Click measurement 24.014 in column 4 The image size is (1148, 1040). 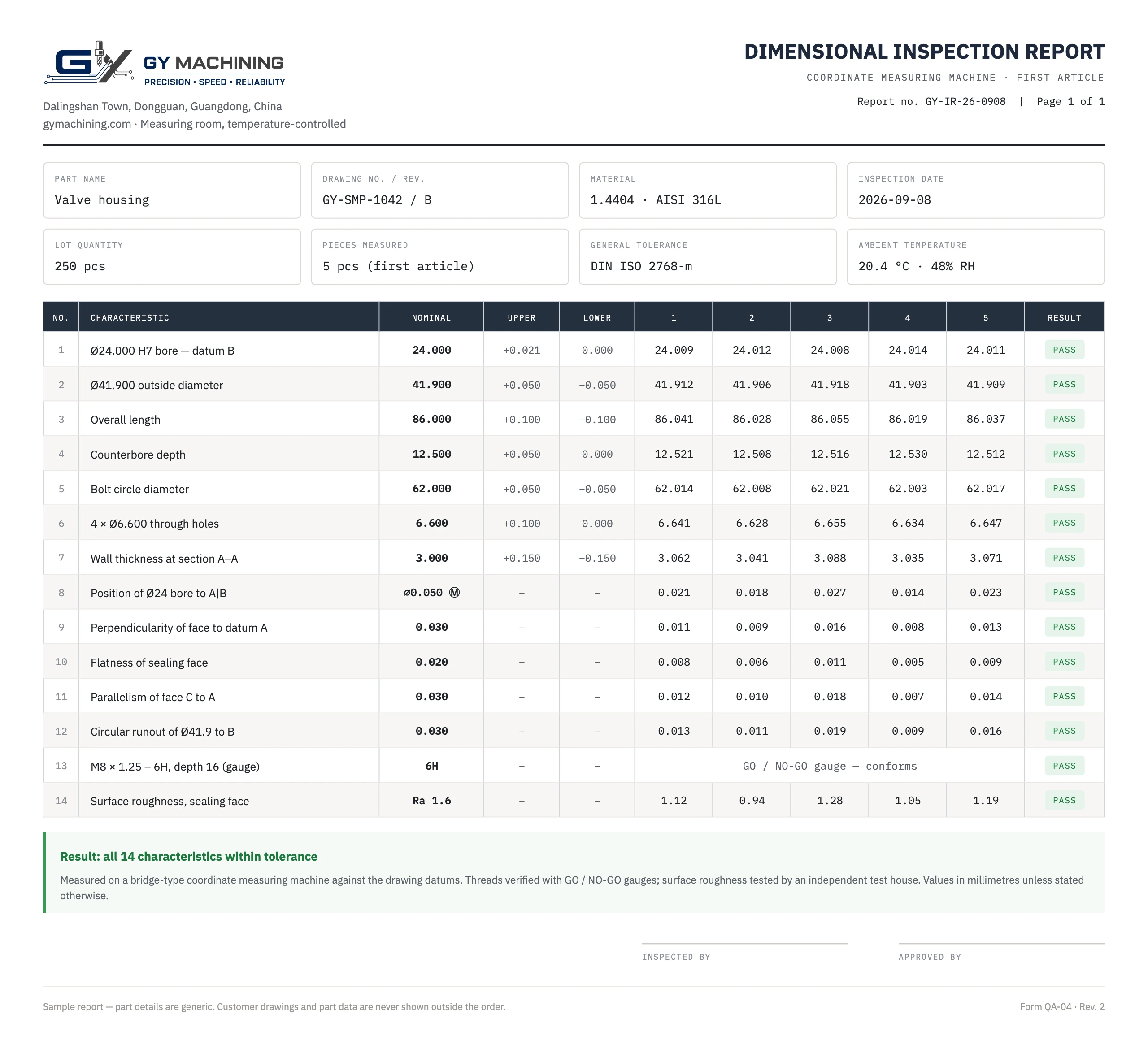907,350
